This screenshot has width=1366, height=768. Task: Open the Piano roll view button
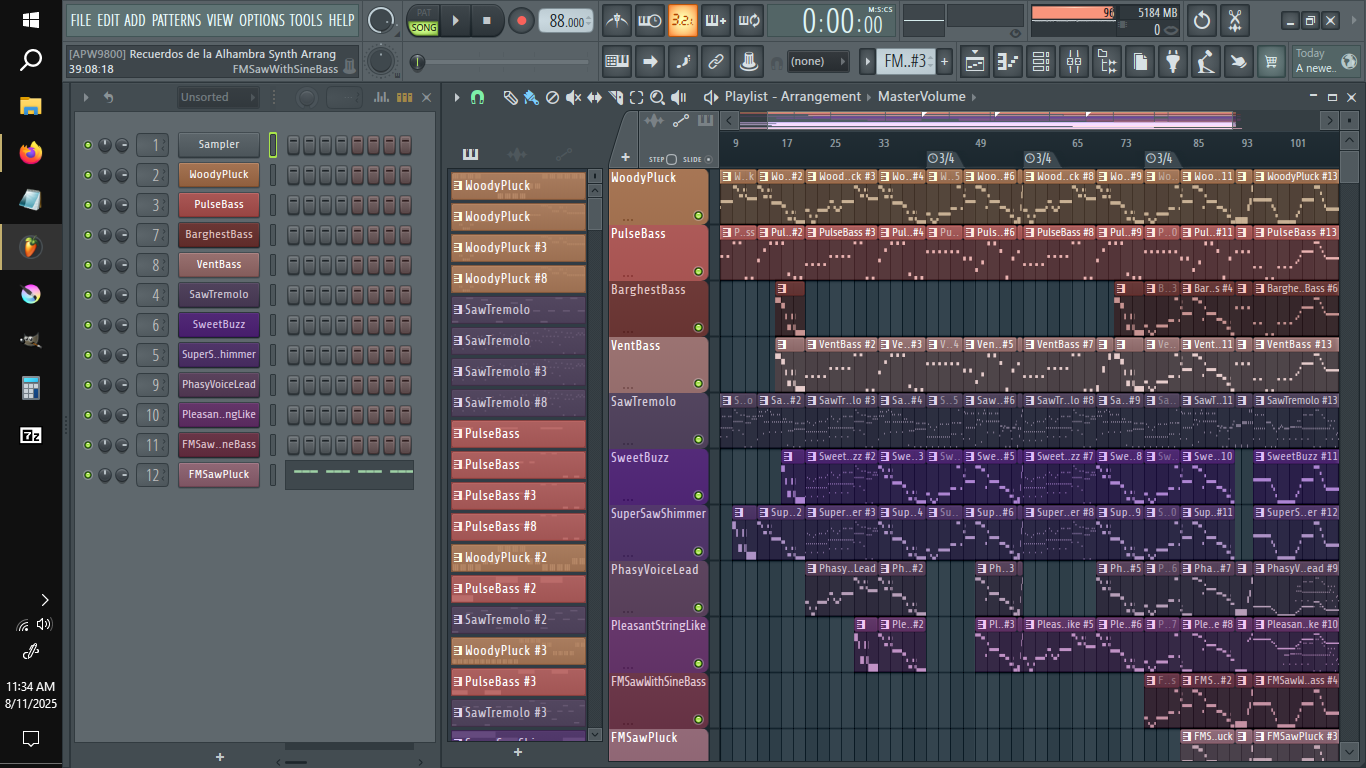pyautogui.click(x=1008, y=62)
